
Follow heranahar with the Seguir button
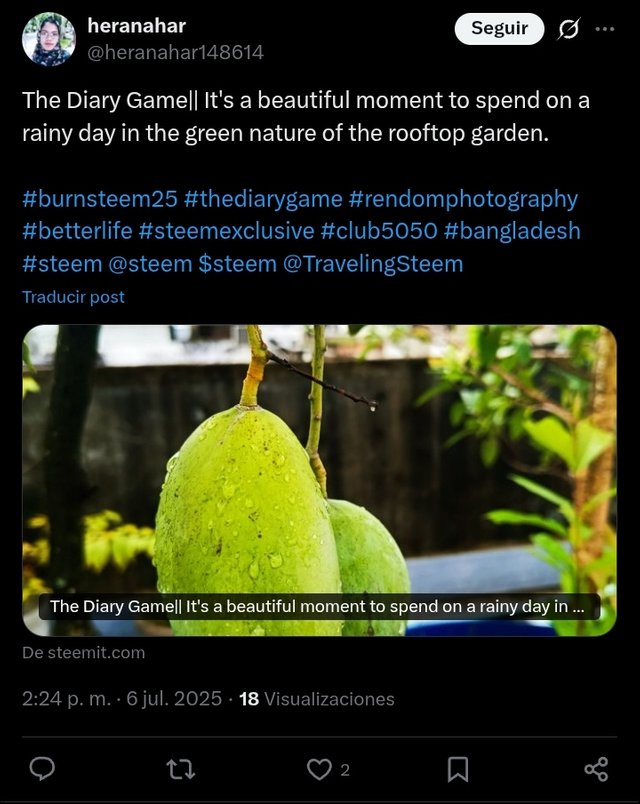(499, 29)
